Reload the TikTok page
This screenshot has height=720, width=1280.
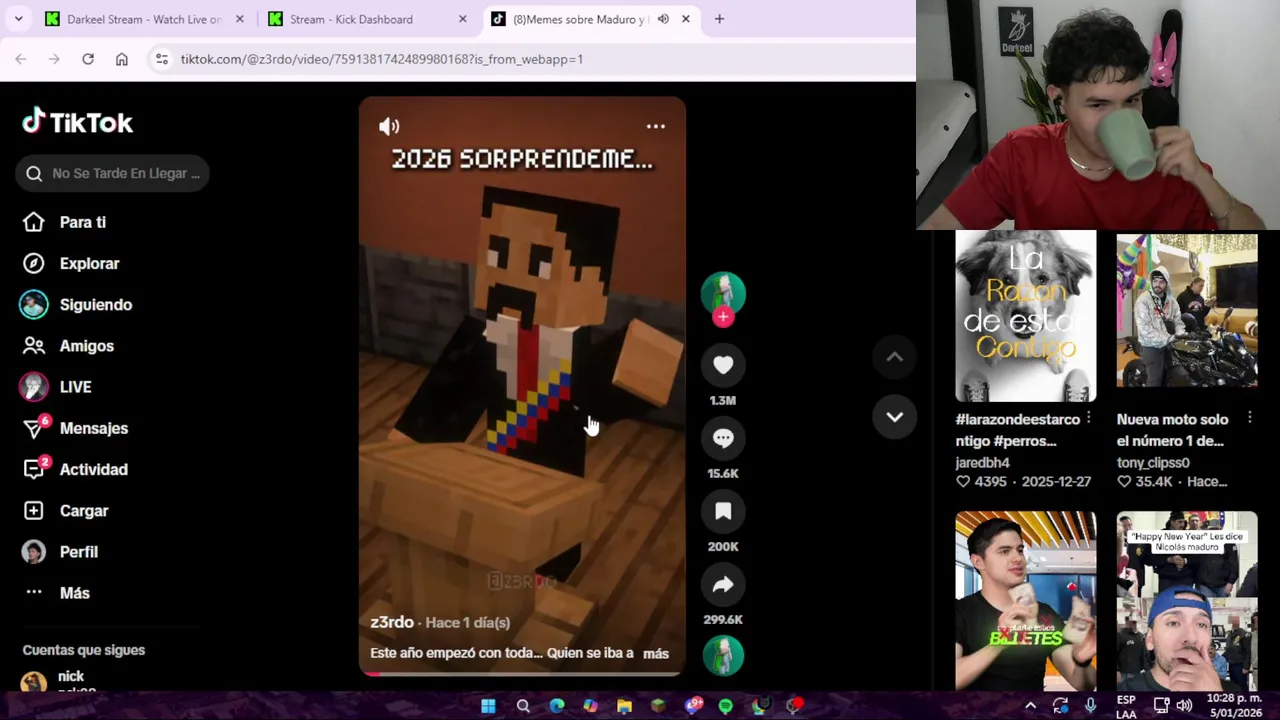point(88,59)
